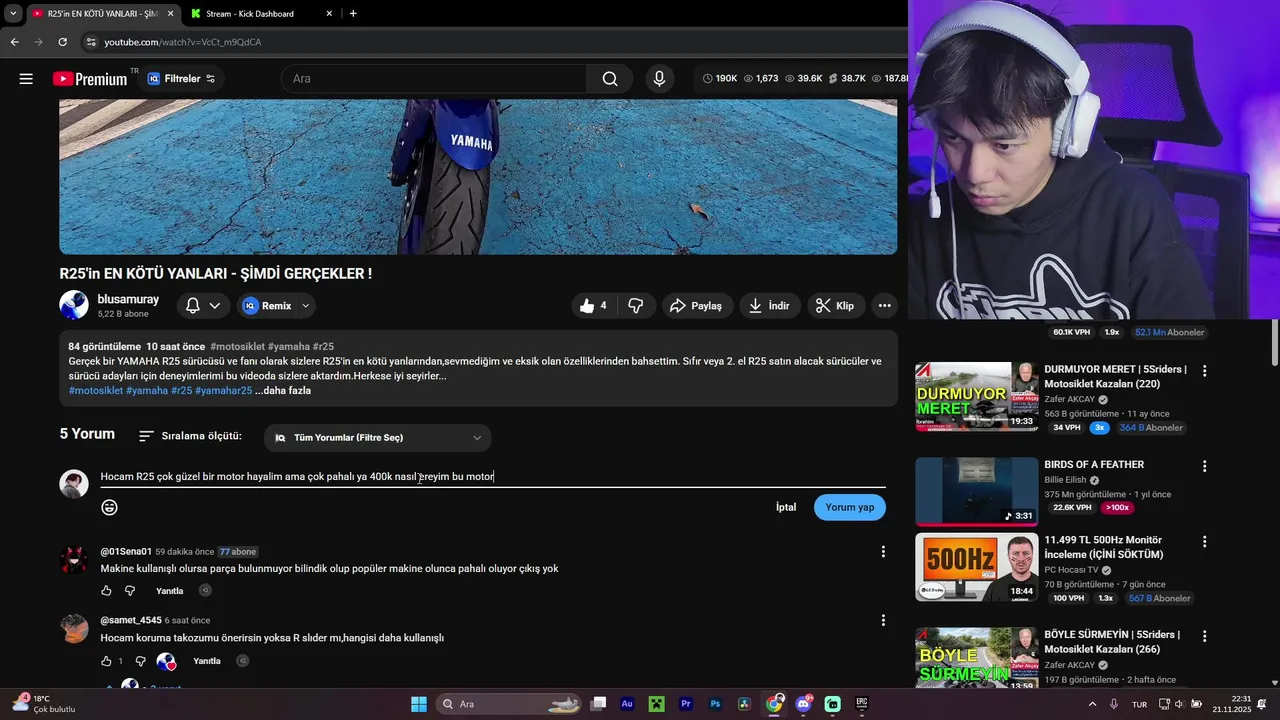Reload the page in Chrome
This screenshot has height=720, width=1280.
point(62,42)
